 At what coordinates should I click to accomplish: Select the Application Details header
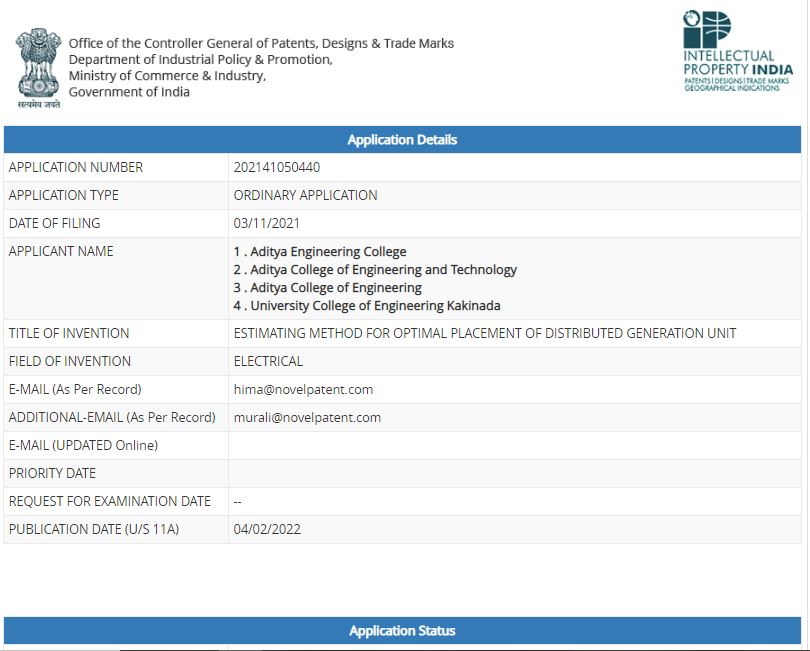[x=402, y=140]
